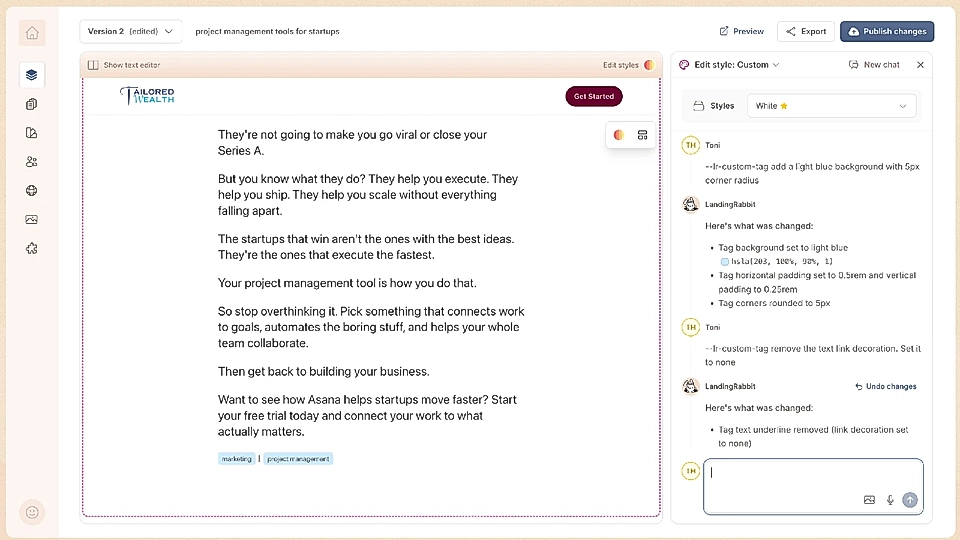Open the people icon in sidebar
Viewport: 960px width, 540px height.
pos(32,162)
